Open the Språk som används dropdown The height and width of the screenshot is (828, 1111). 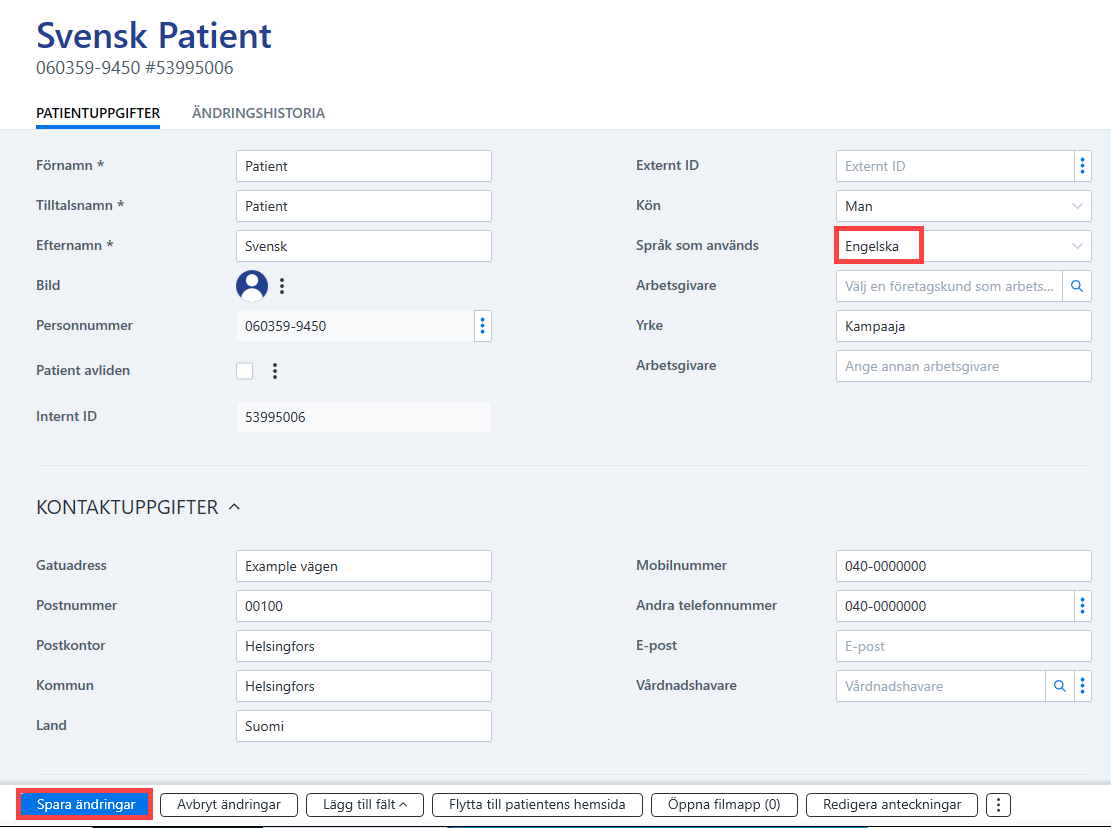click(x=964, y=246)
